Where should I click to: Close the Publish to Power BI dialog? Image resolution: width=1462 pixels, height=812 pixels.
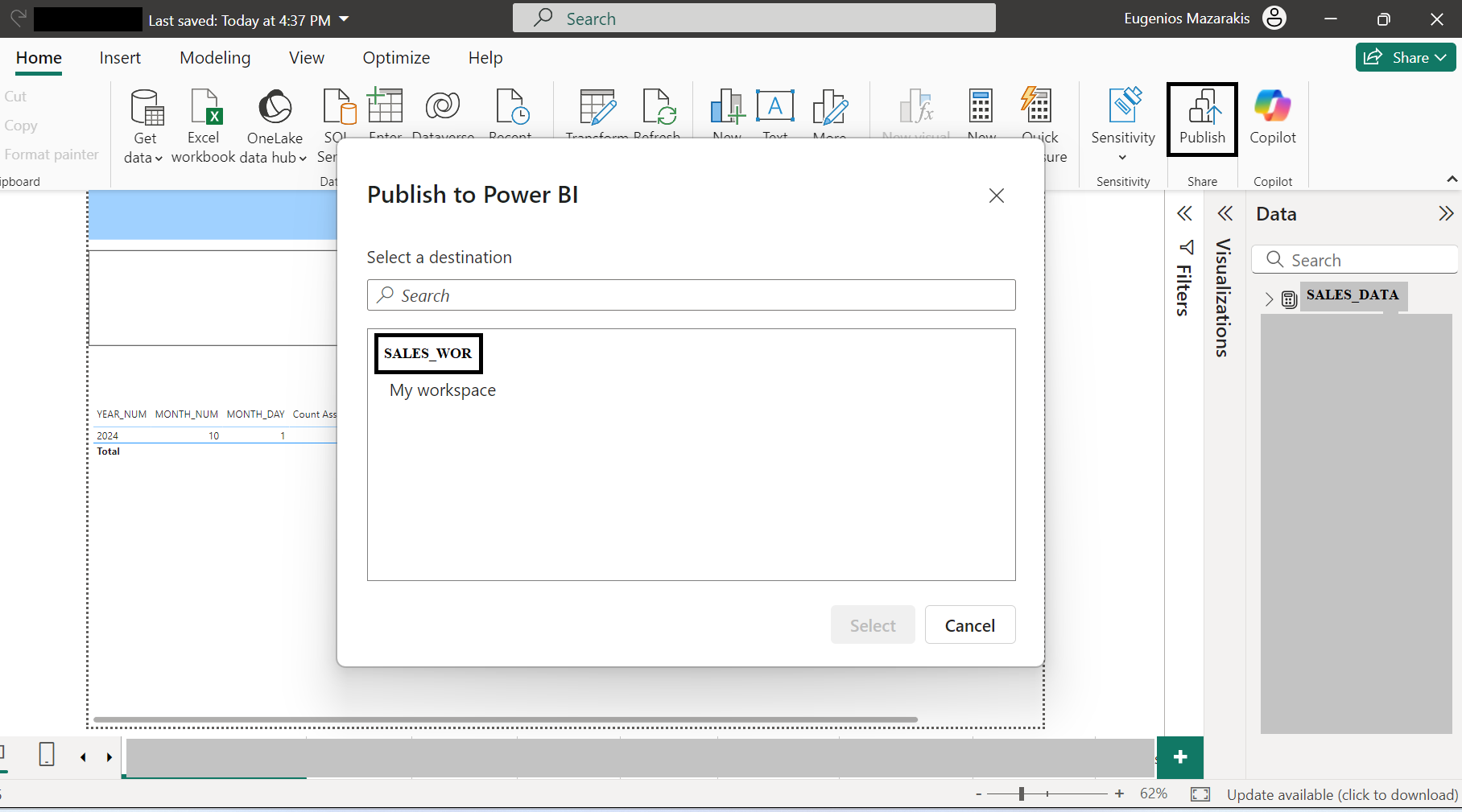coord(997,196)
